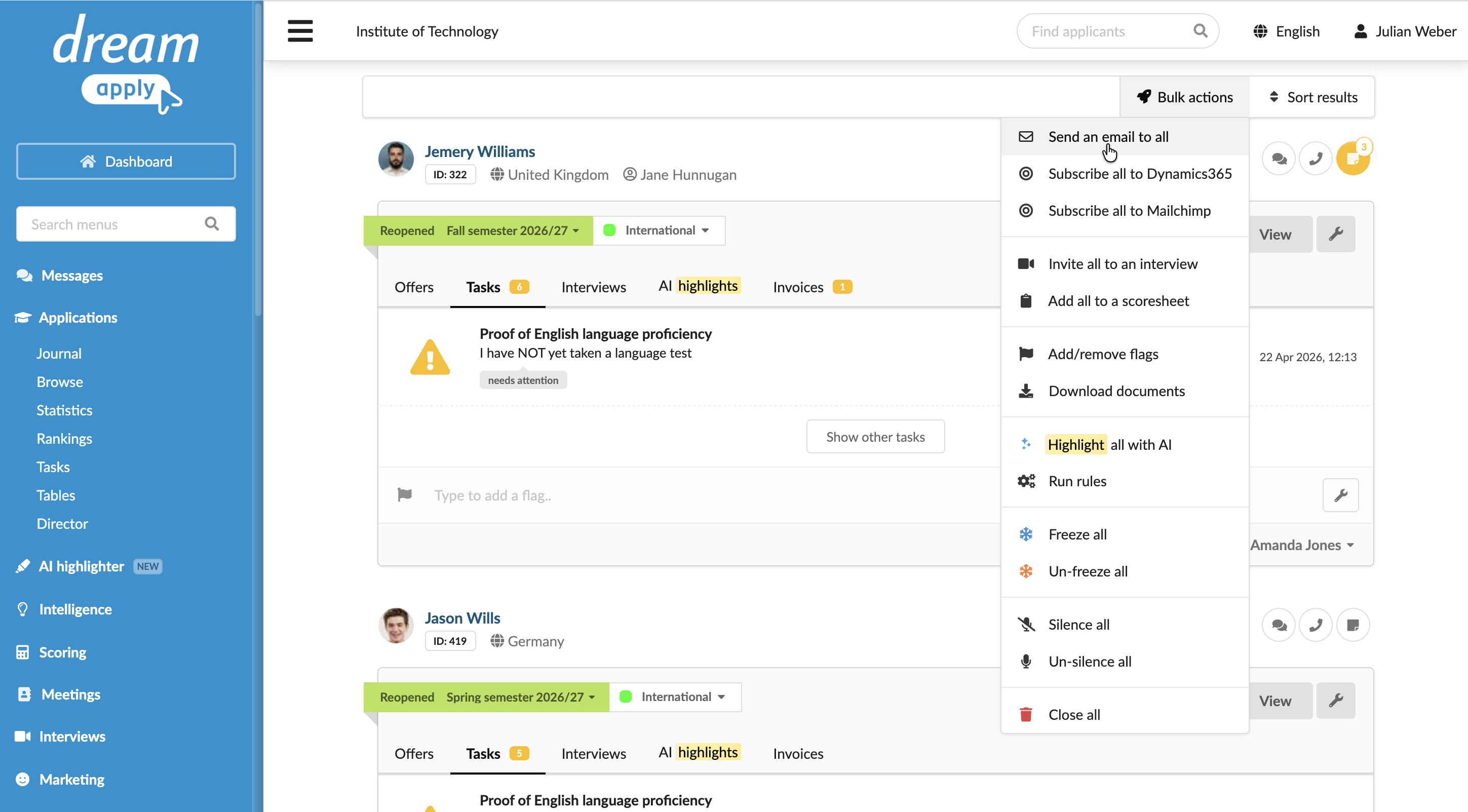Toggle the Bulk actions dropdown
Viewport: 1468px width, 812px height.
(1185, 97)
